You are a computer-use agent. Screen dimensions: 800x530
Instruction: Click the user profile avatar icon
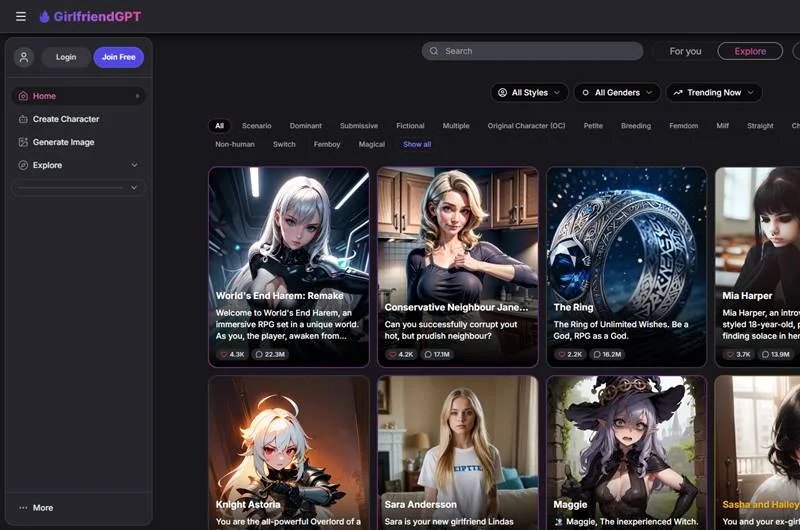[x=24, y=57]
